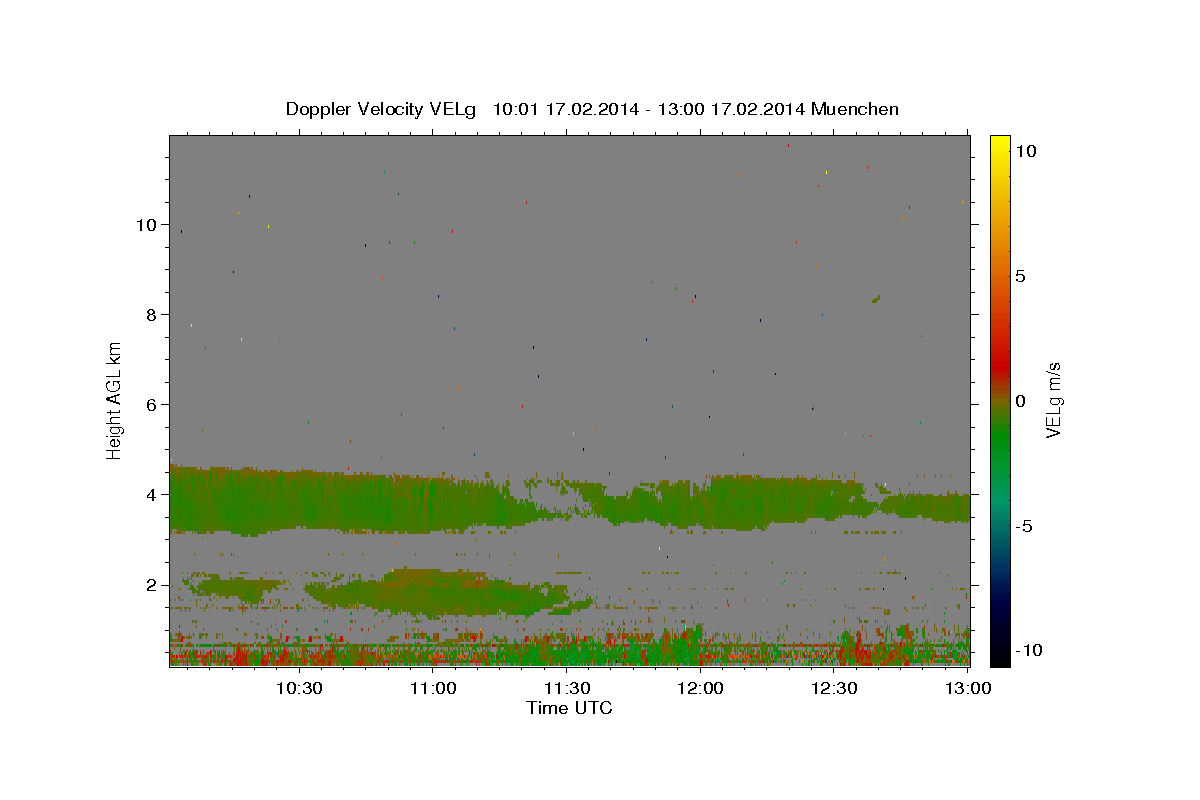The height and width of the screenshot is (800, 1200).
Task: Click the colorbar value '10' at top
Action: [x=1024, y=150]
